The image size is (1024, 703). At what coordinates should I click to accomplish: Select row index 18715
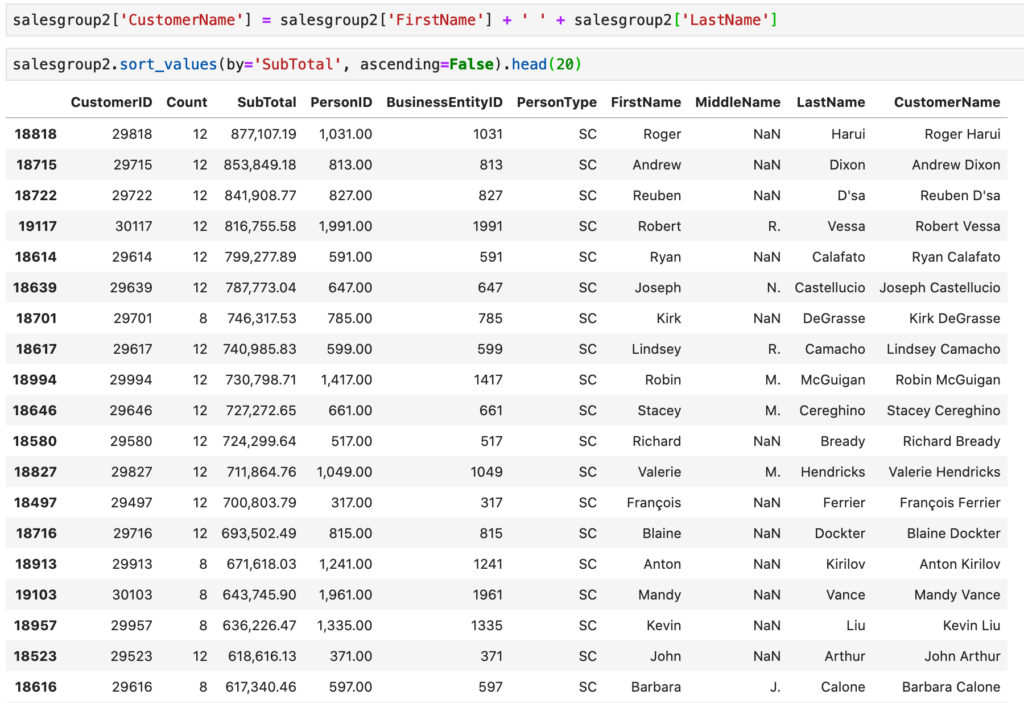36,165
